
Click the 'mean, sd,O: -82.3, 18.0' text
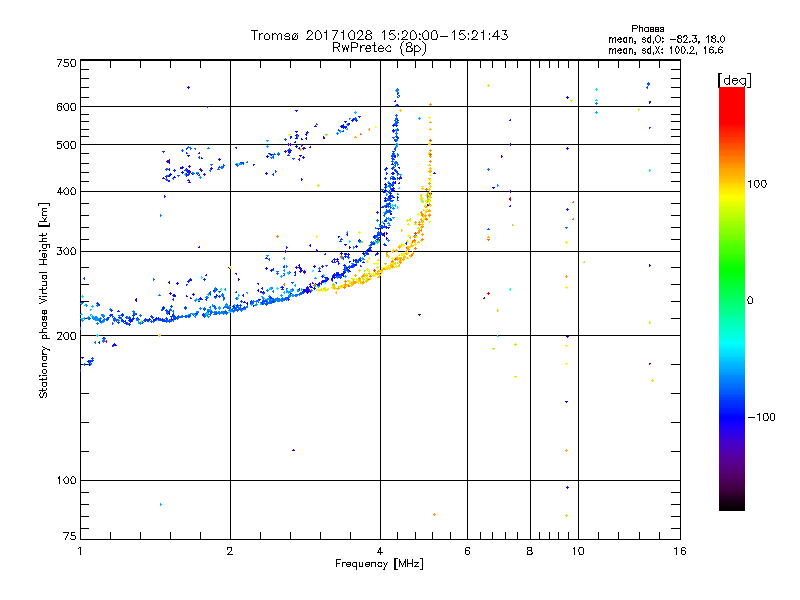coord(666,39)
